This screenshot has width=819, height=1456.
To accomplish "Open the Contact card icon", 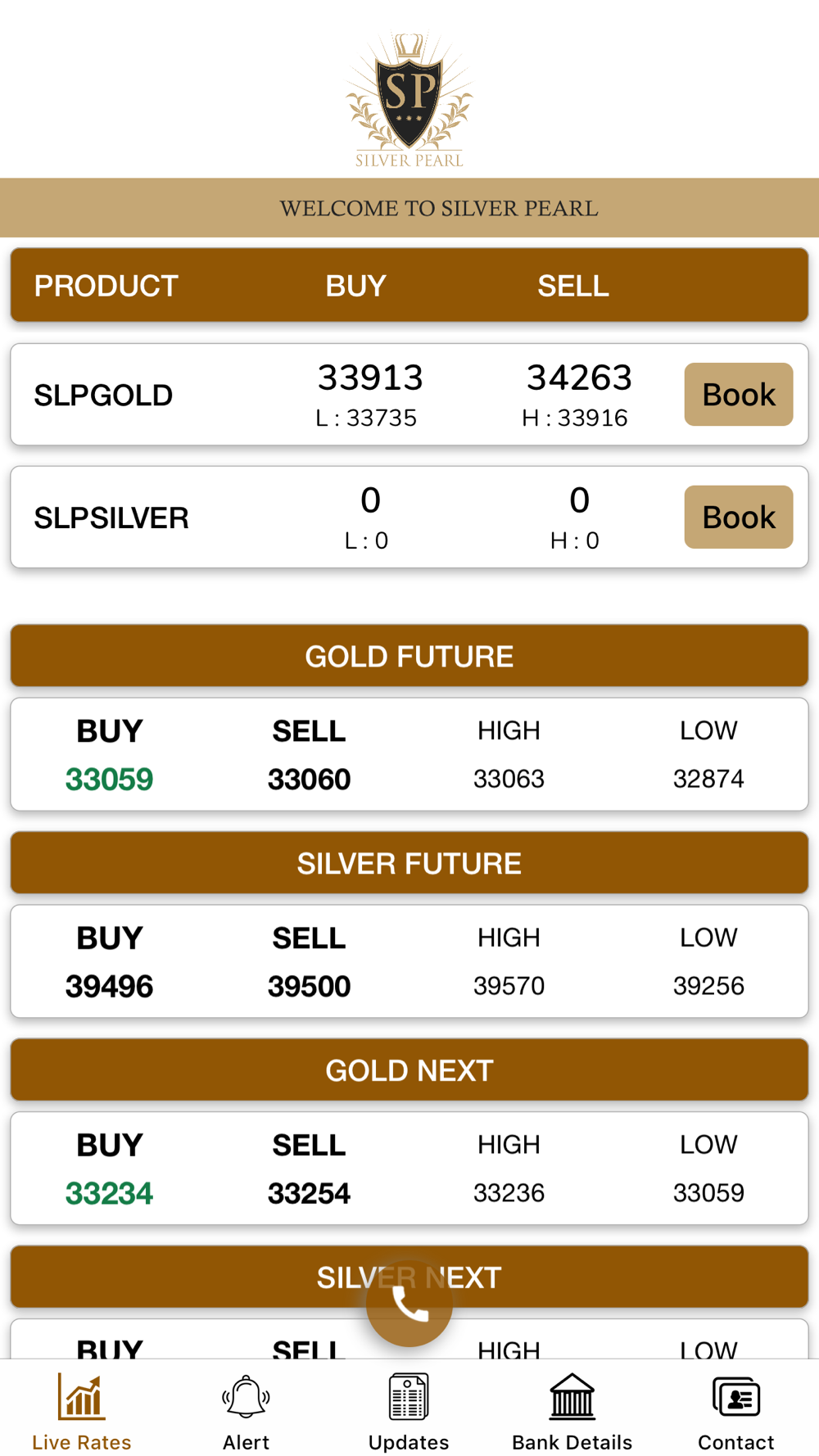I will tap(736, 1397).
